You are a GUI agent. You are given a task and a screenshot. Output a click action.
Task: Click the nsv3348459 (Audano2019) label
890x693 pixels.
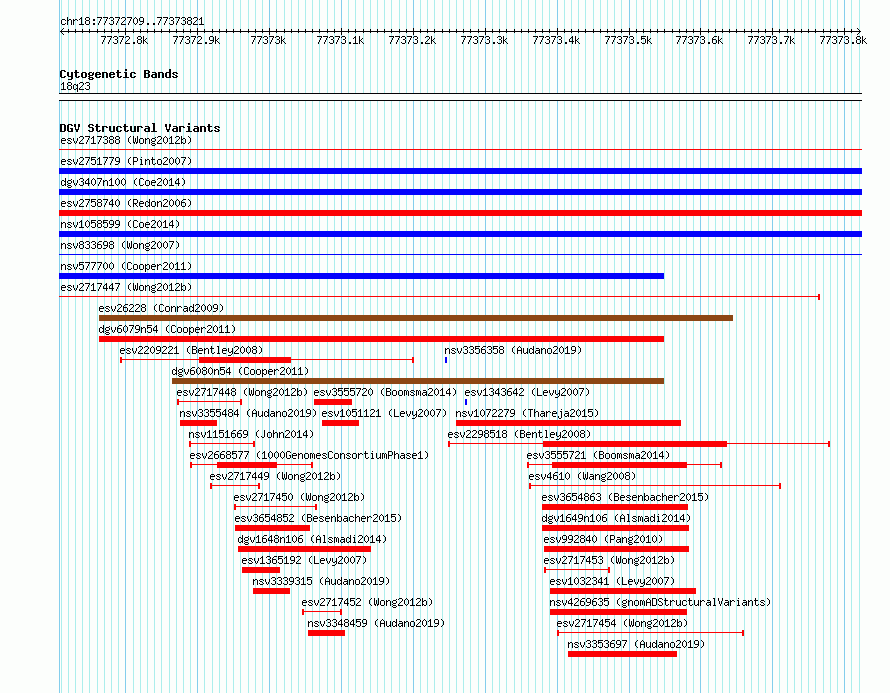376,623
